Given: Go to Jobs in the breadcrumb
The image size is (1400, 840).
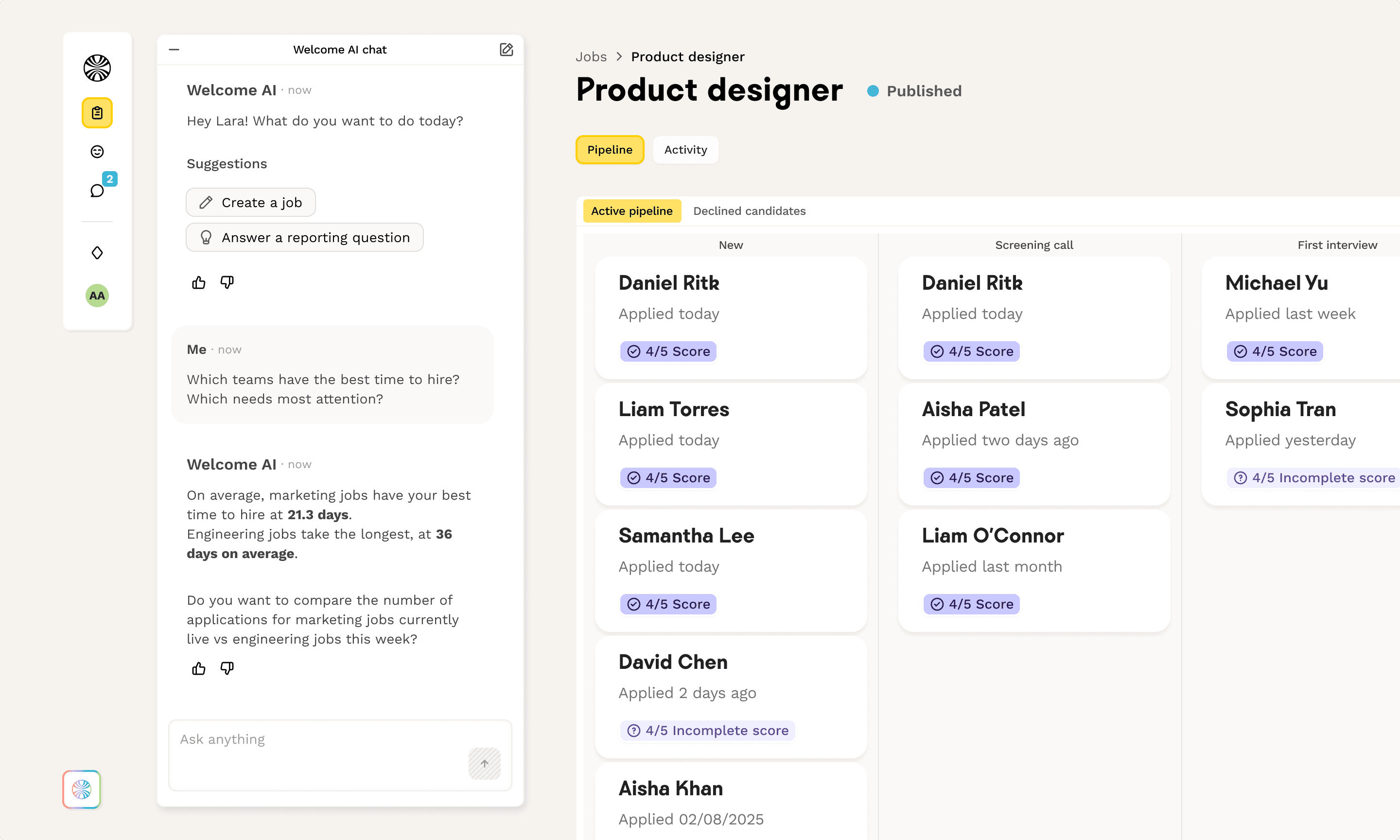Looking at the screenshot, I should [x=590, y=56].
